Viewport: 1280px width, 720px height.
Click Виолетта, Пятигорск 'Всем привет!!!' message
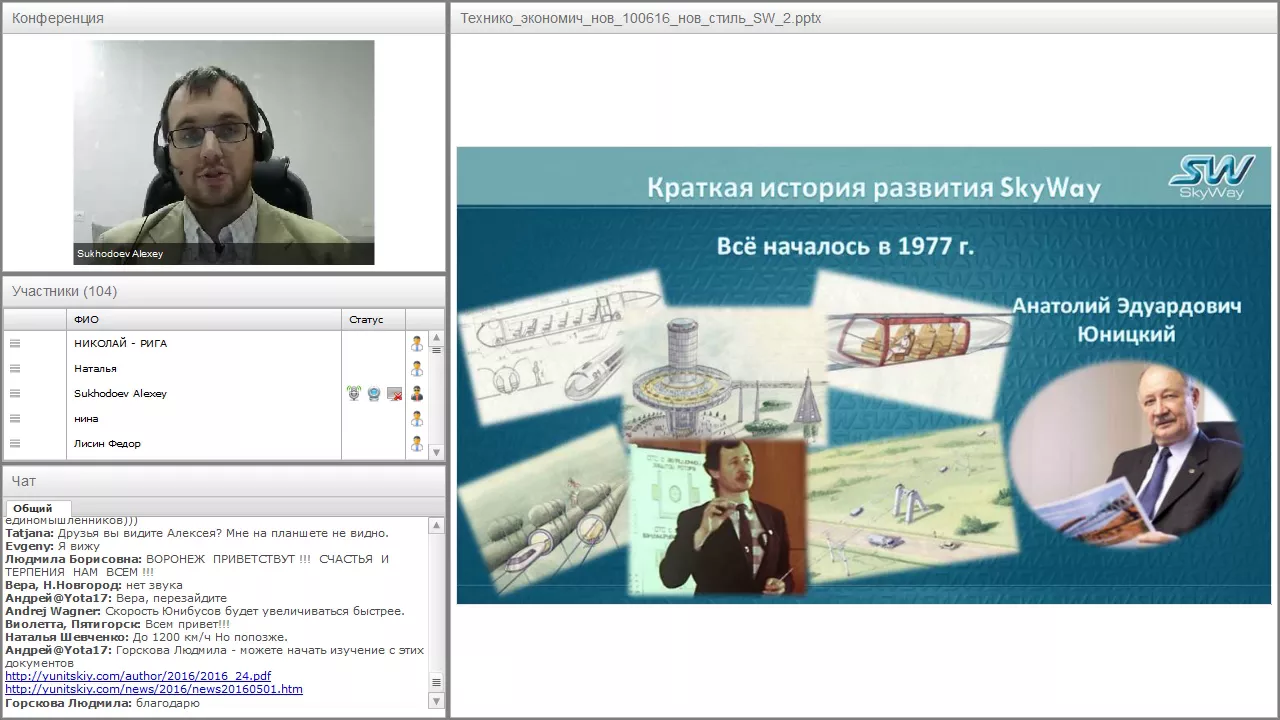[x=117, y=624]
